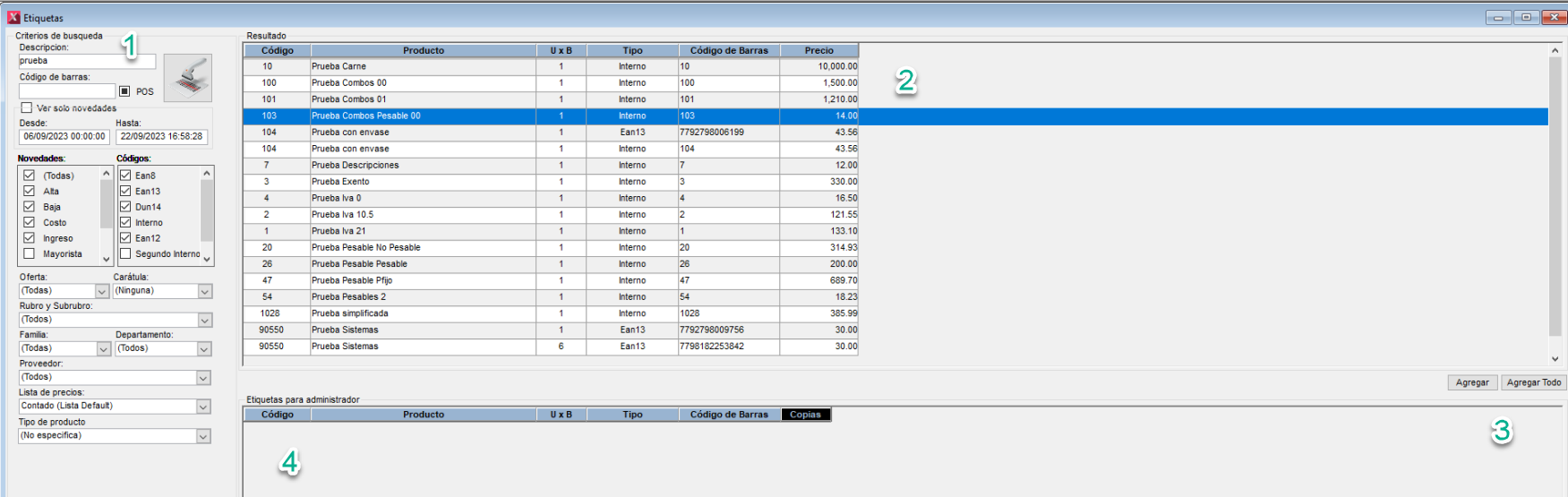Open the Lista de precios dropdown
The height and width of the screenshot is (497, 1568).
pos(203,407)
